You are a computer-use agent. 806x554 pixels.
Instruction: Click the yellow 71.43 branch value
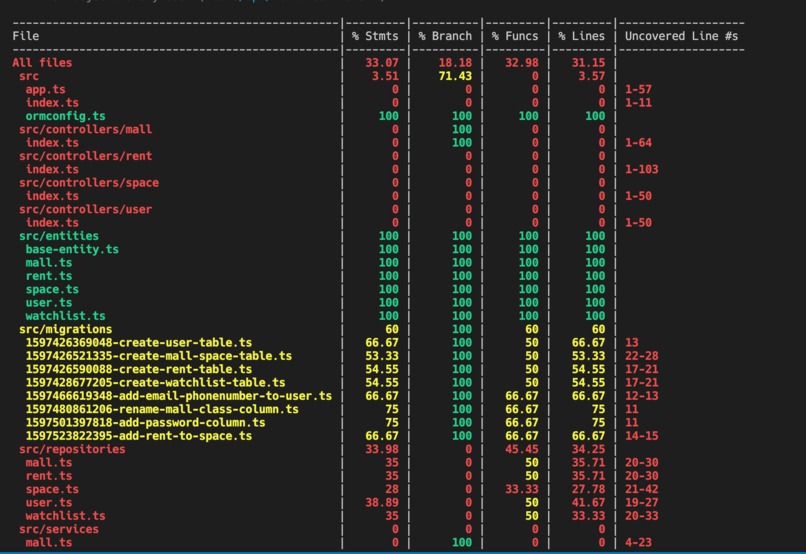coord(455,76)
